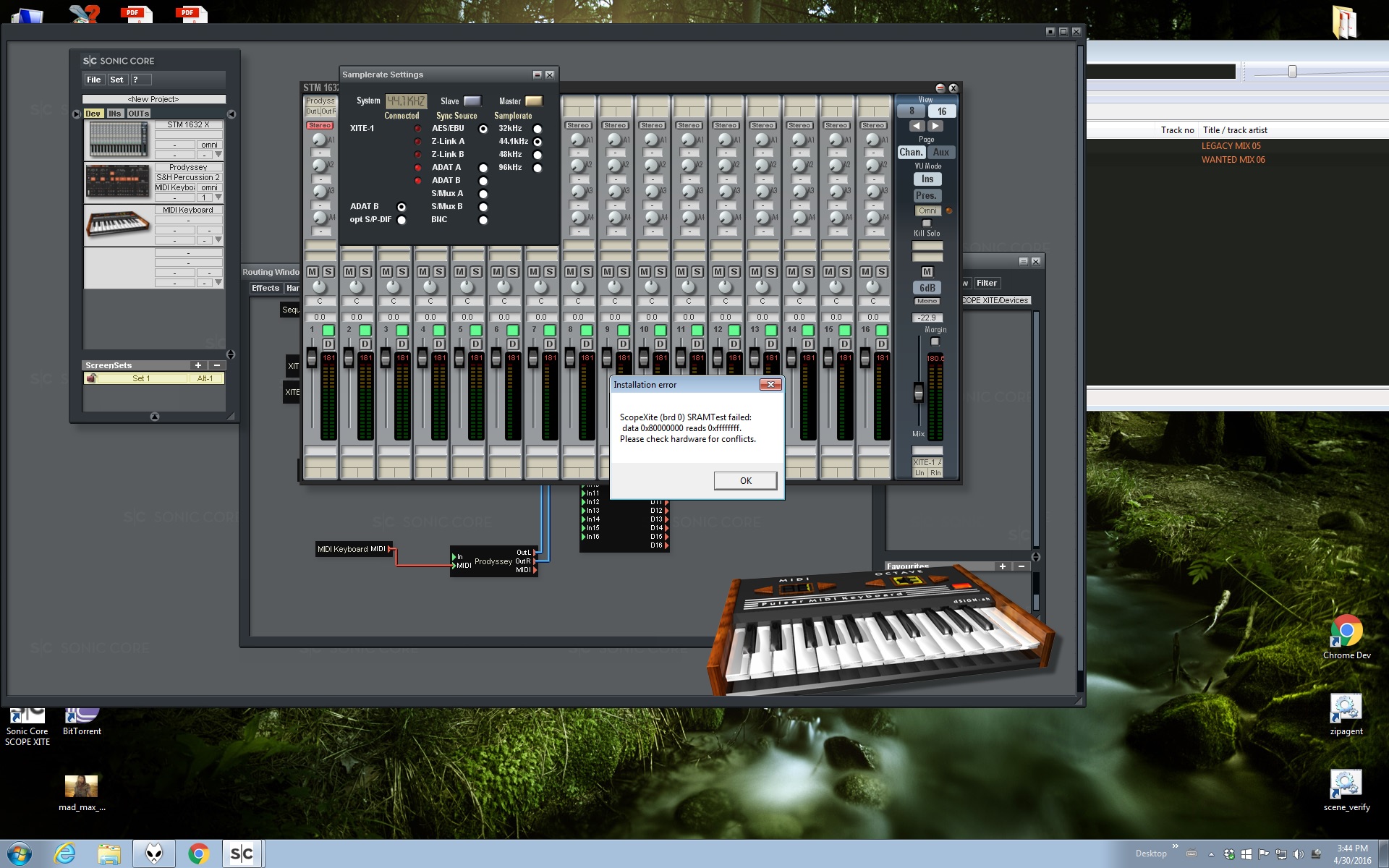Go to next mixer page with right arrow
This screenshot has height=868, width=1389.
click(x=935, y=126)
